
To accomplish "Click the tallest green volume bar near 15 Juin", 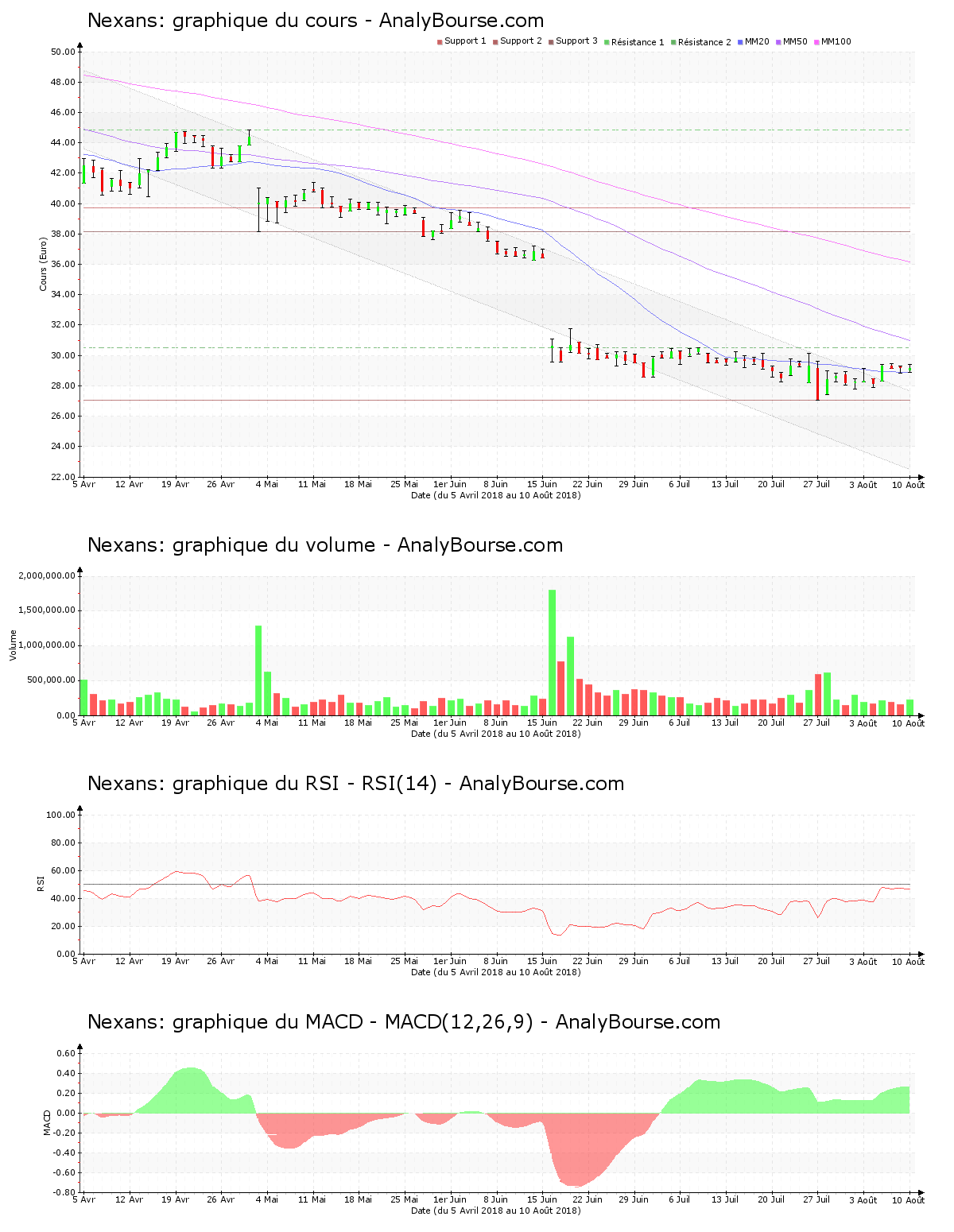I will click(x=552, y=653).
